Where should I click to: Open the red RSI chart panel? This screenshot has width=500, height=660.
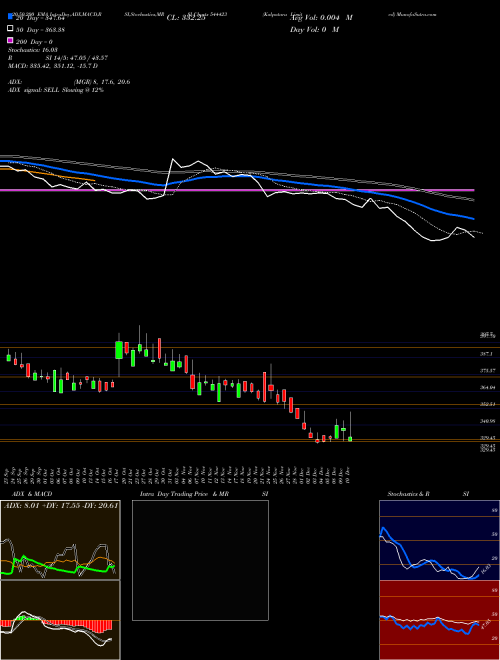click(439, 620)
